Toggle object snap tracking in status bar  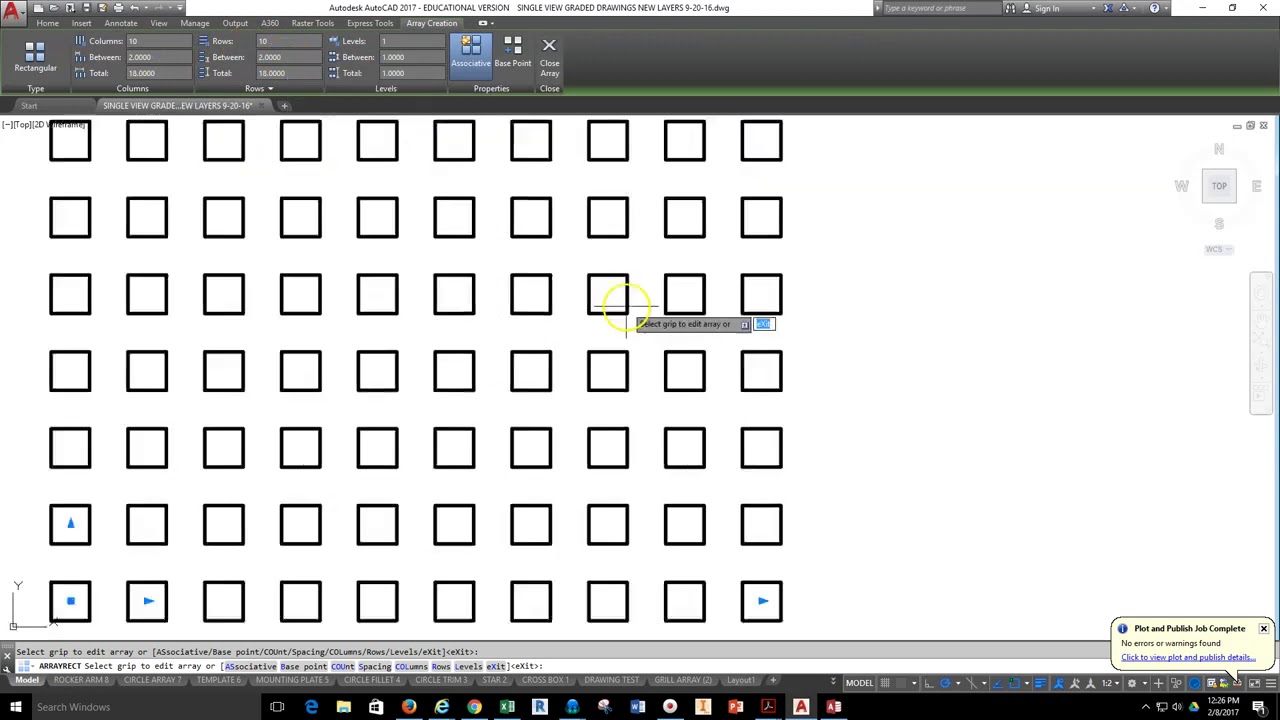997,683
